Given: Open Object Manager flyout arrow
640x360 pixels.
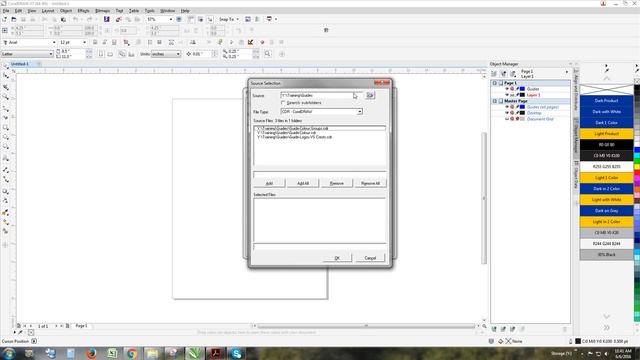Looking at the screenshot, I should [x=567, y=72].
